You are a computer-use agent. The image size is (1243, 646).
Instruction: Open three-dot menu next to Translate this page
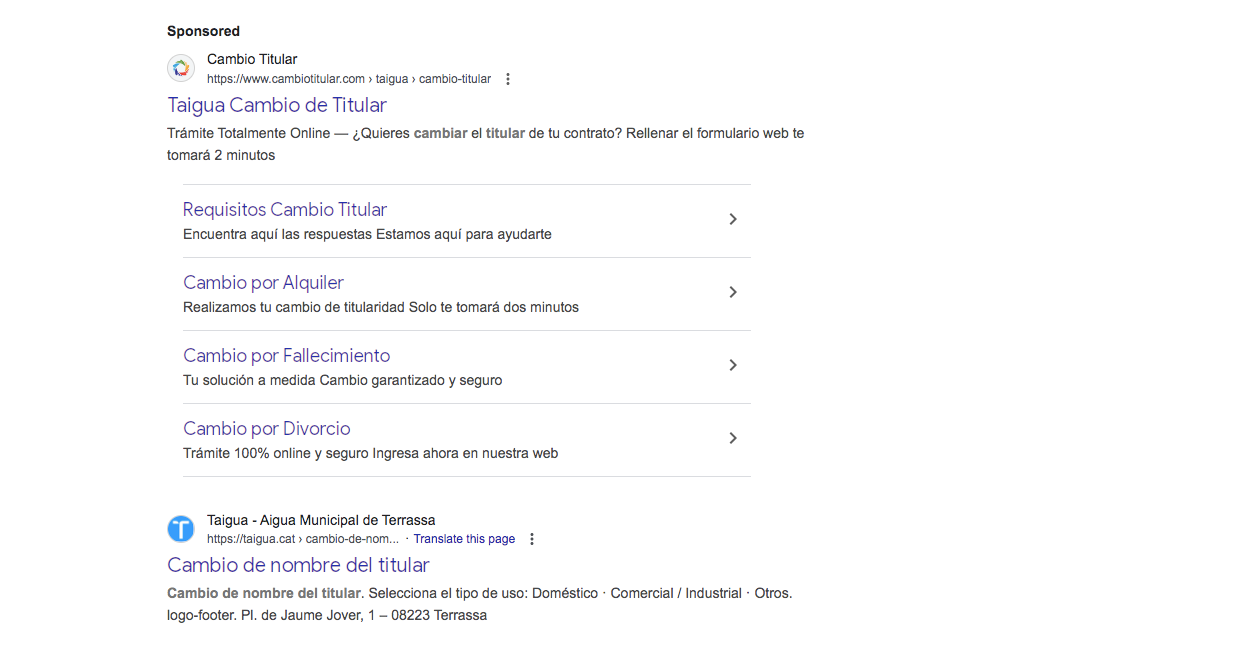point(532,539)
